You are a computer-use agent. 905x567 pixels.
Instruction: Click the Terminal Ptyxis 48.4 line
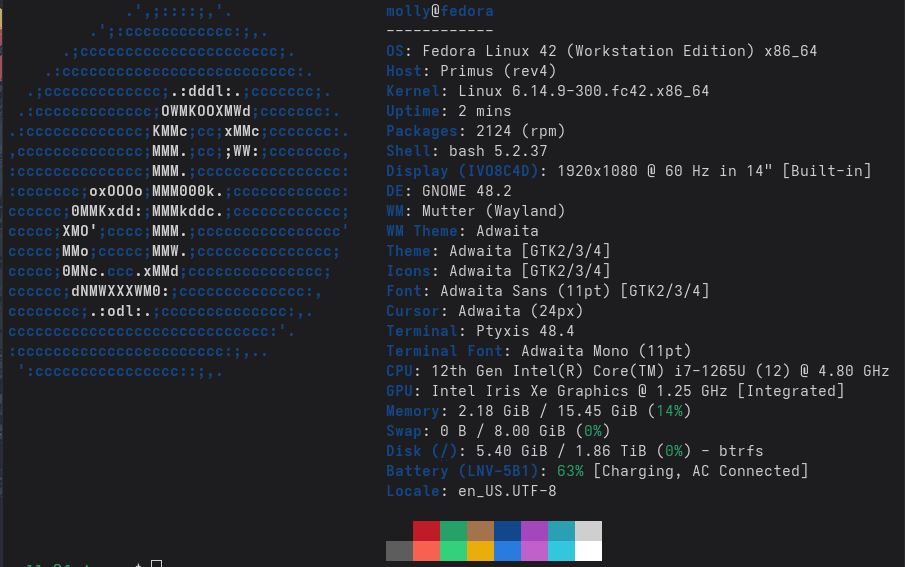pos(480,331)
